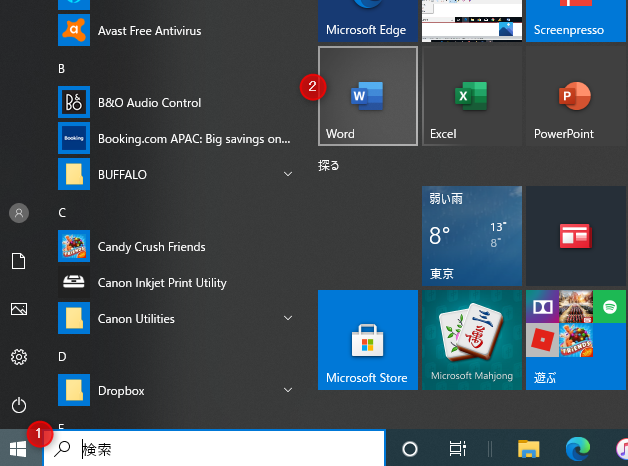
Task: Click the Windows Start button
Action: click(20, 449)
